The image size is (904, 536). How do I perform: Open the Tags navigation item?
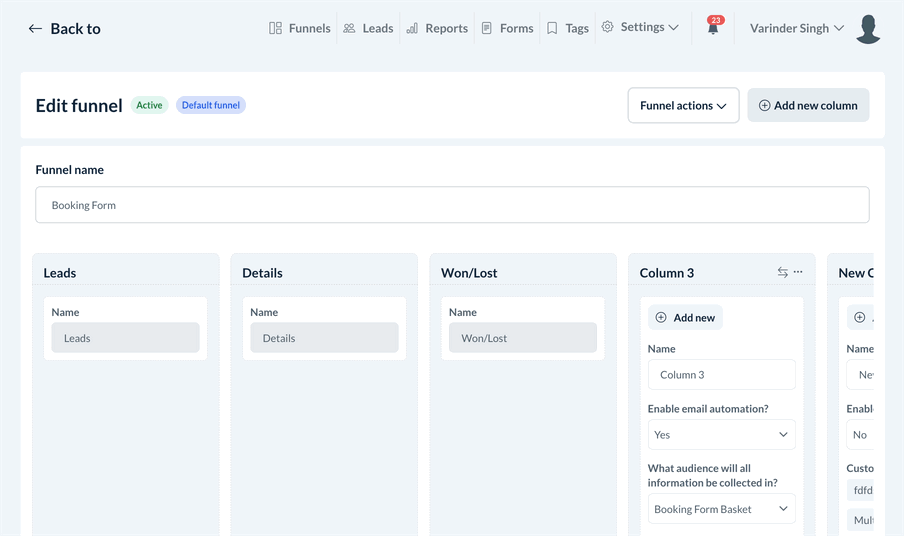pyautogui.click(x=567, y=28)
